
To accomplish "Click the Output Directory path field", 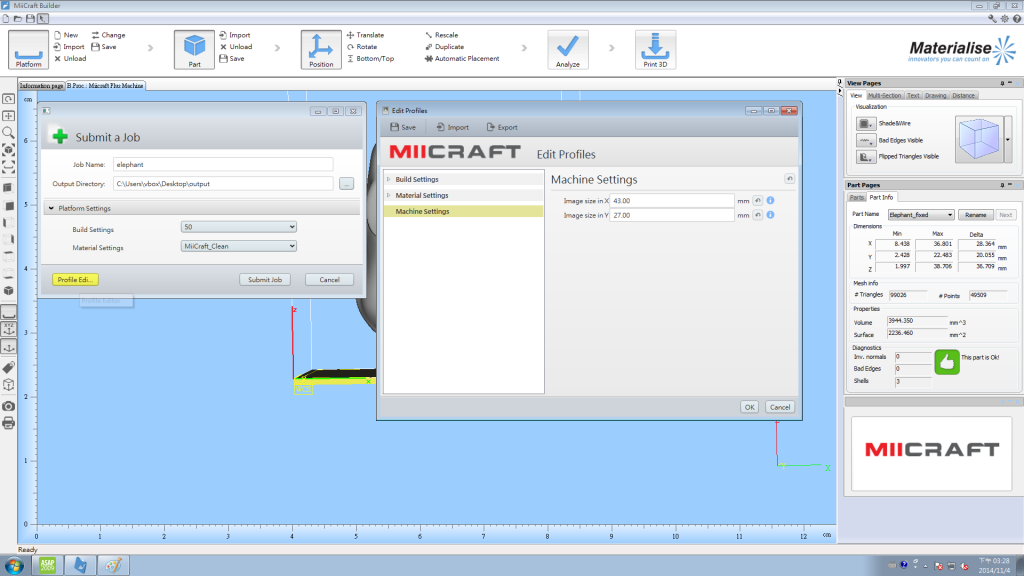I will [223, 184].
